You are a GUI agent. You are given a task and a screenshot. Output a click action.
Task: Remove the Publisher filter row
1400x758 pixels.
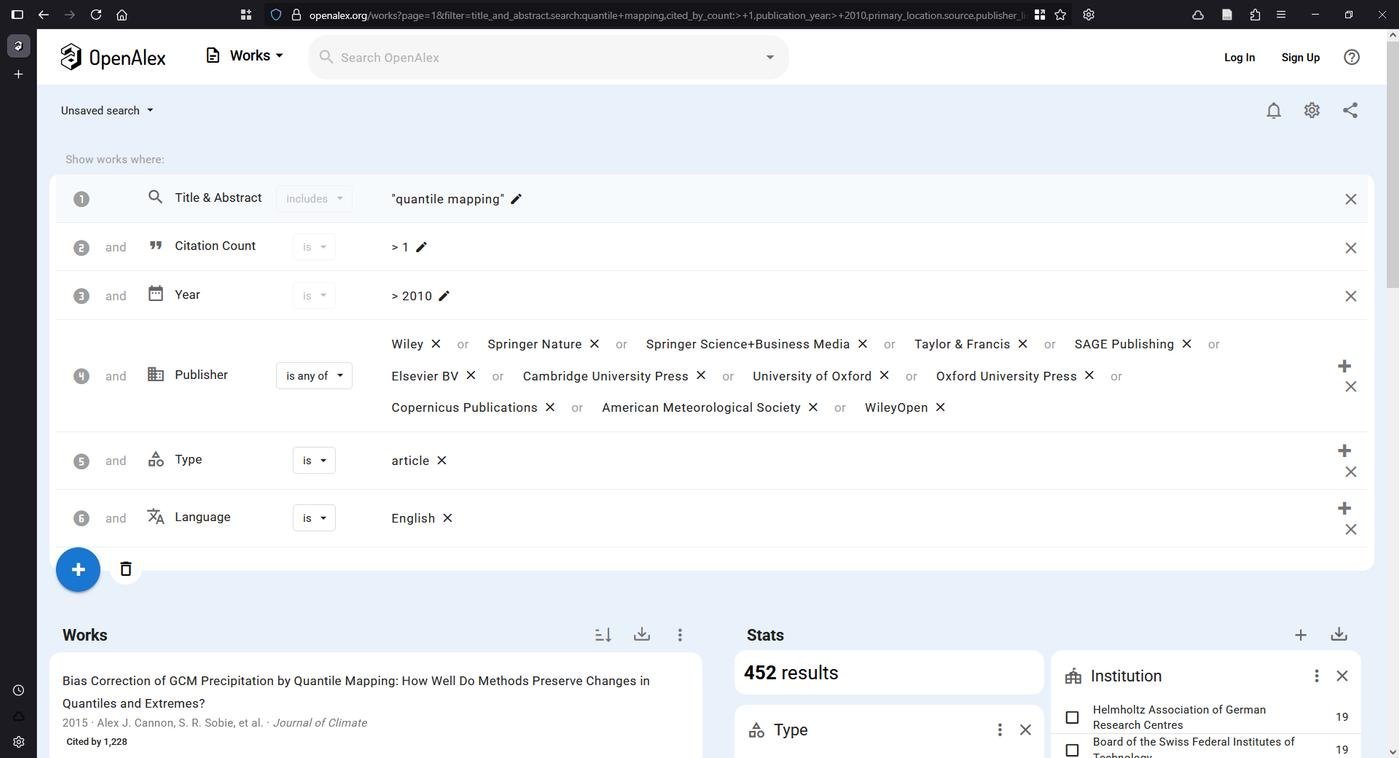[x=1350, y=387]
